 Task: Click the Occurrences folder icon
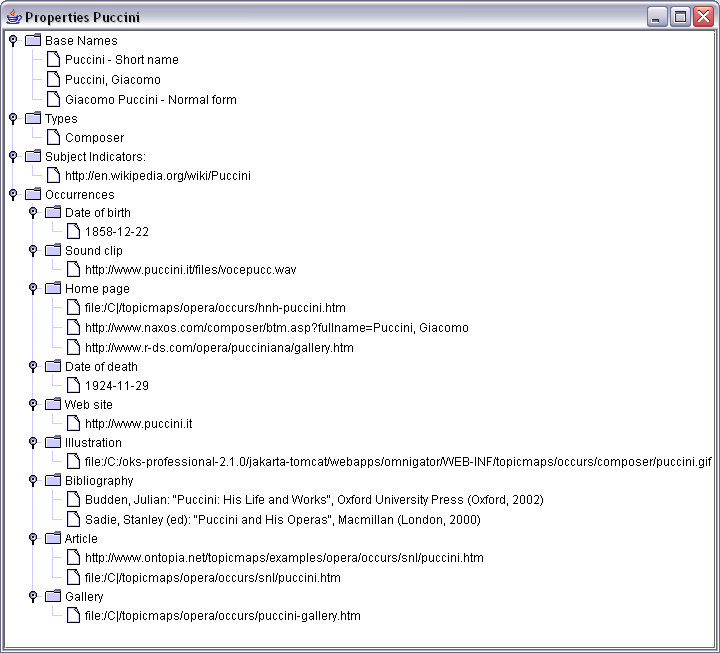33,195
